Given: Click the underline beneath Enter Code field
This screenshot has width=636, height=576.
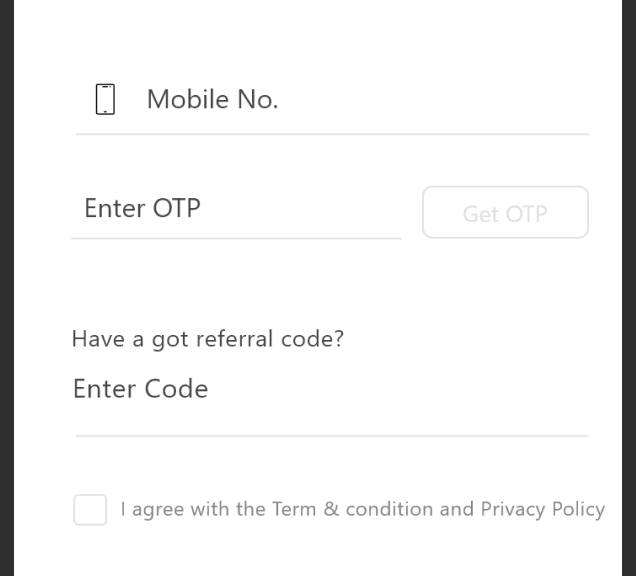Looking at the screenshot, I should pyautogui.click(x=332, y=436).
